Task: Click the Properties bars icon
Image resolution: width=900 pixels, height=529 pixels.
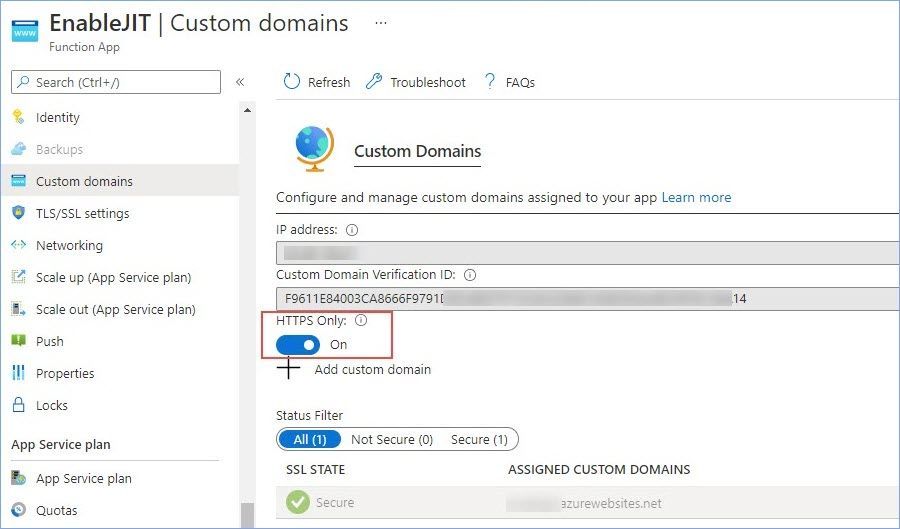Action: 18,373
